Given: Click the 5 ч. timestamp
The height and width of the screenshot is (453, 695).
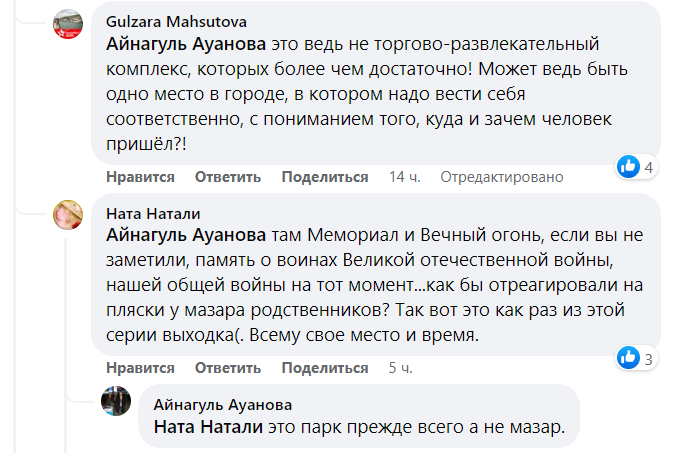Looking at the screenshot, I should [x=400, y=367].
